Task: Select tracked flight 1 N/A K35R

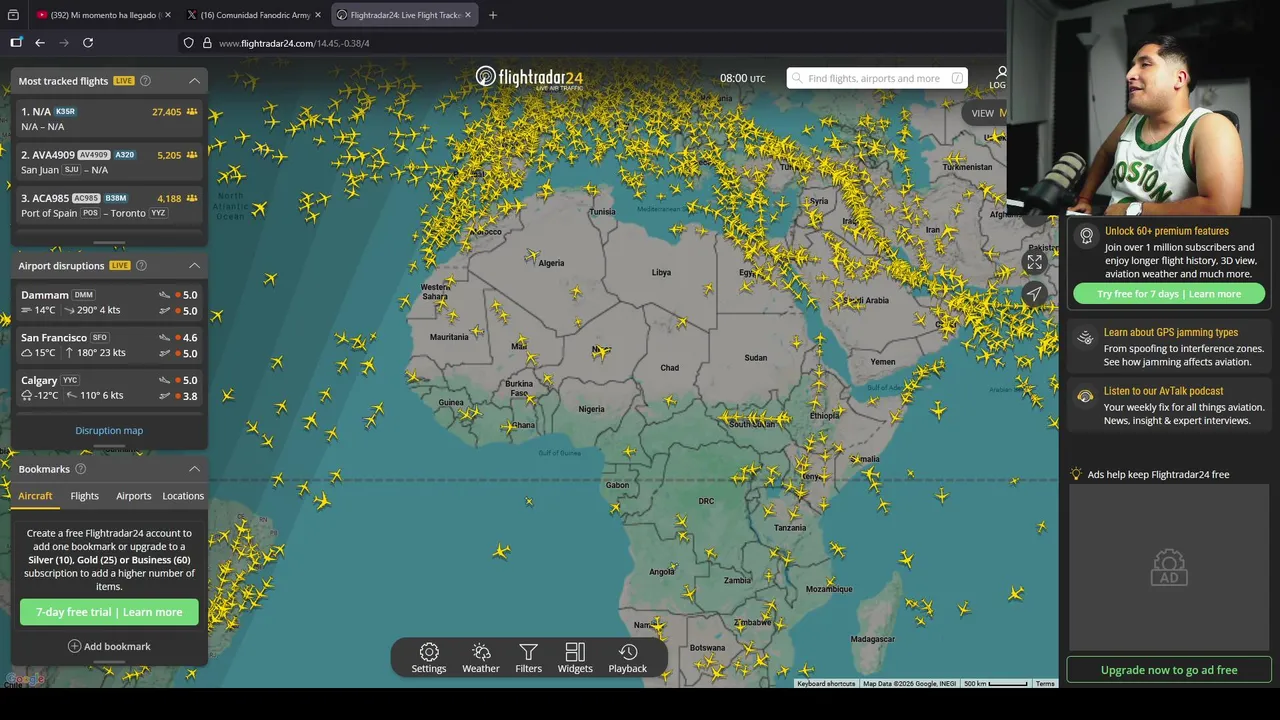Action: (109, 119)
